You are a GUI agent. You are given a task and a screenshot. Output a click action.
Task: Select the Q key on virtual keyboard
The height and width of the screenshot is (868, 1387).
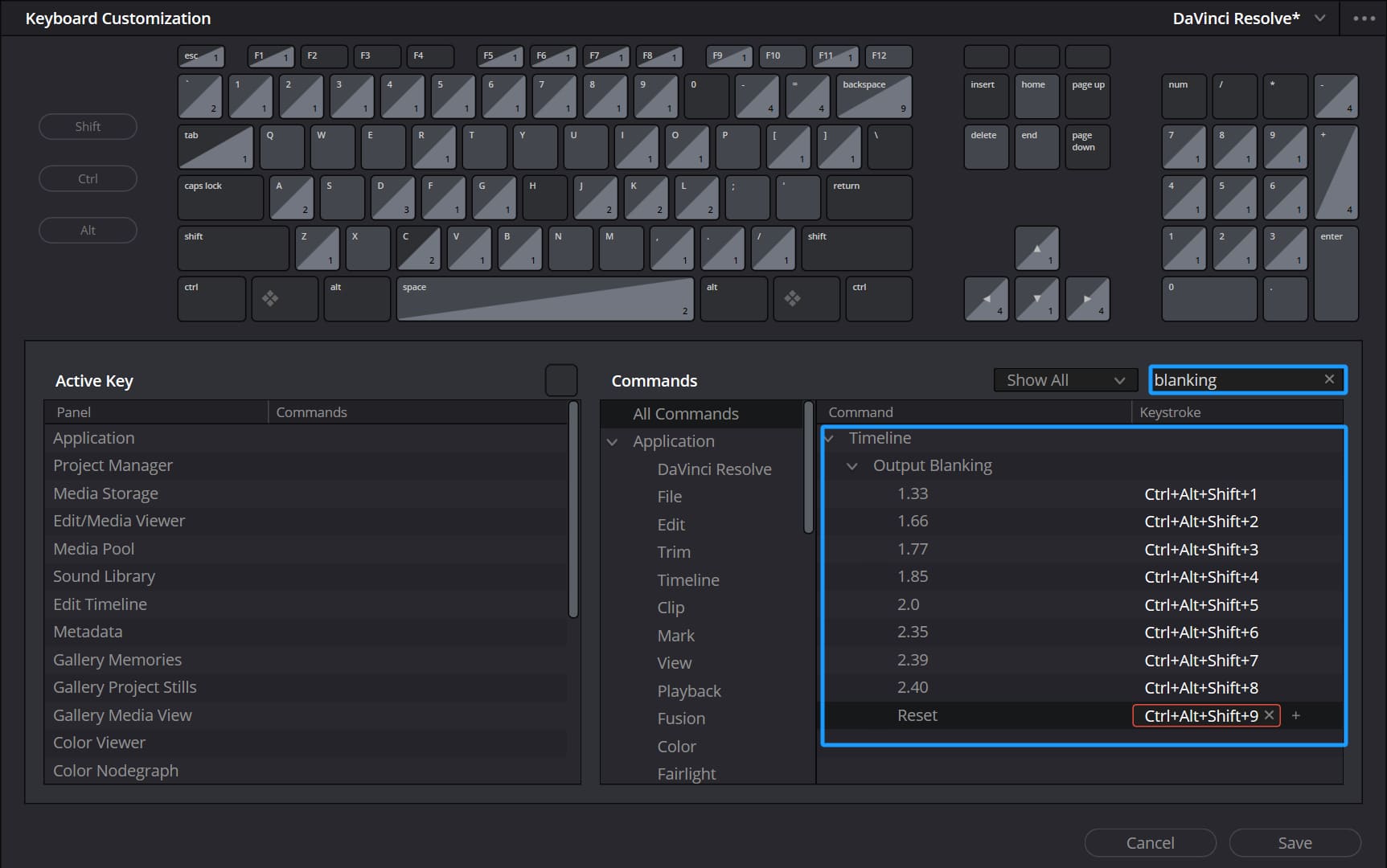pos(282,147)
